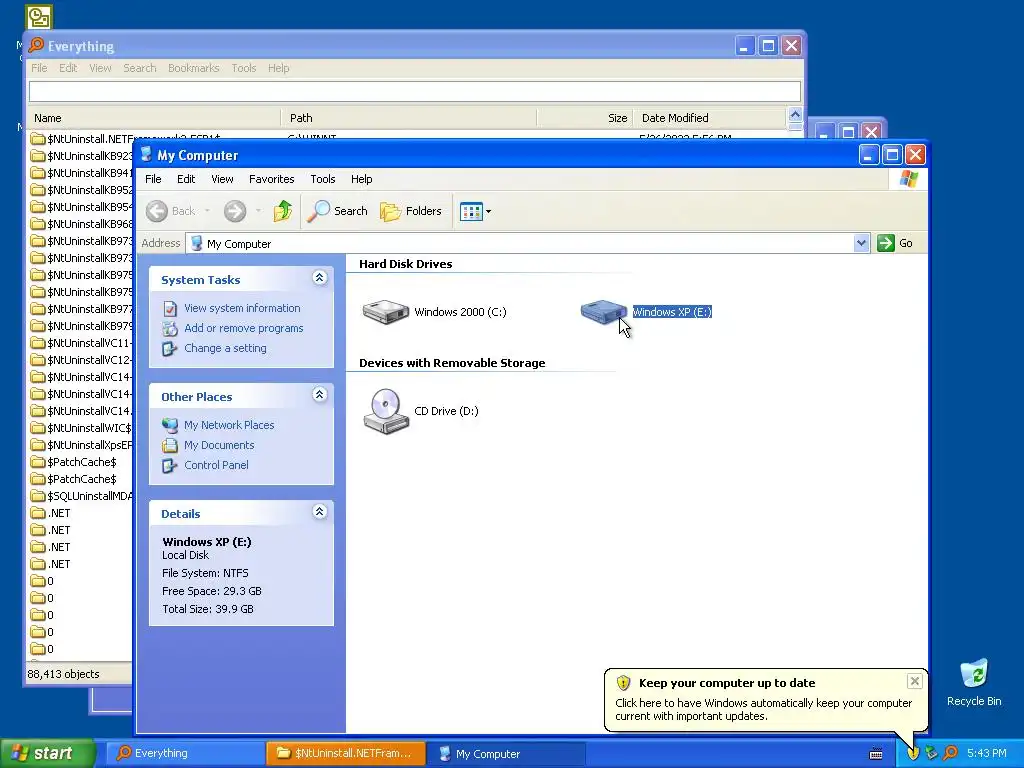Click the Add or remove programs icon
1024x768 pixels.
[170, 328]
